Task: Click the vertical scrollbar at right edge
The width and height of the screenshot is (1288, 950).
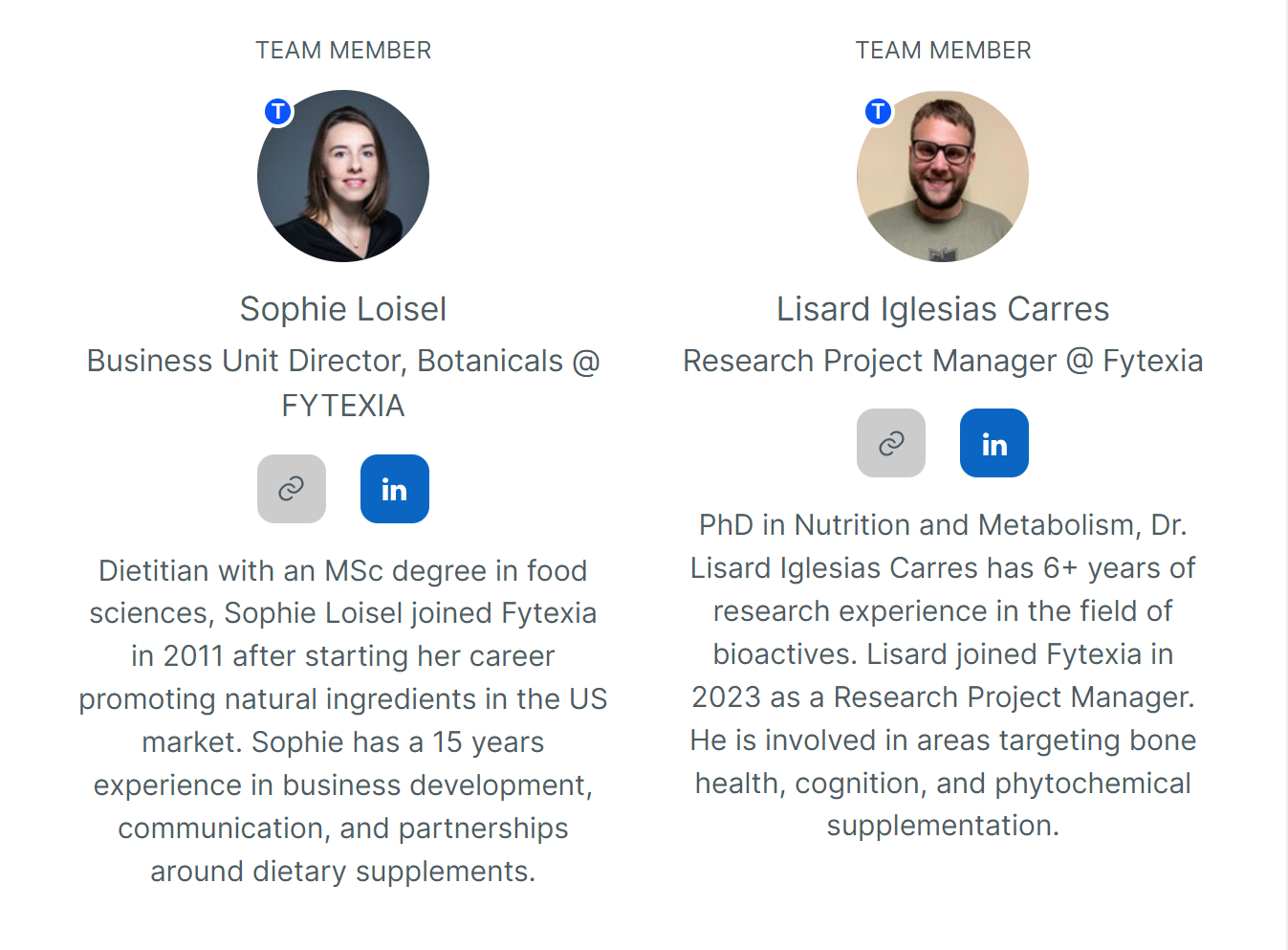Action: pyautogui.click(x=1286, y=475)
